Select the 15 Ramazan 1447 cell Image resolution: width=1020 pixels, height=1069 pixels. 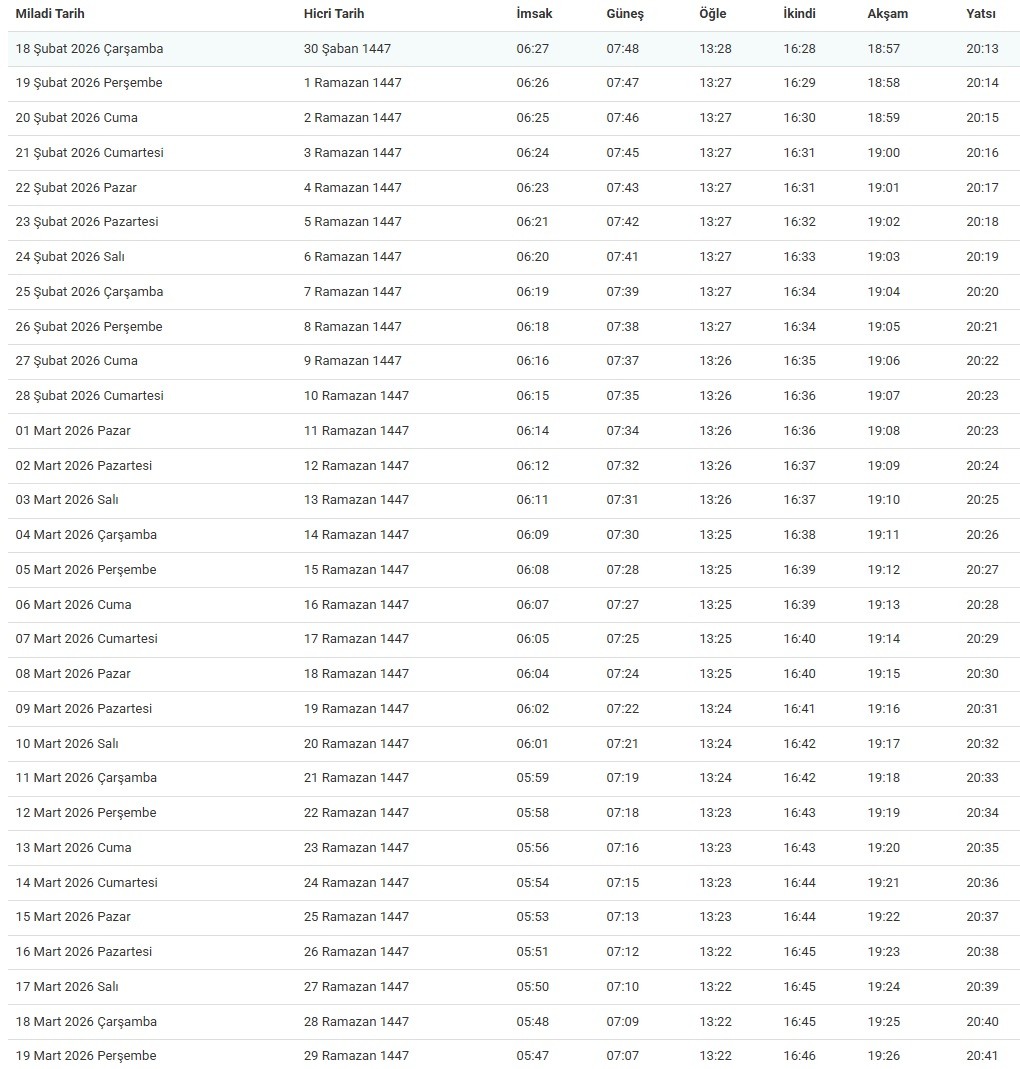(x=356, y=570)
